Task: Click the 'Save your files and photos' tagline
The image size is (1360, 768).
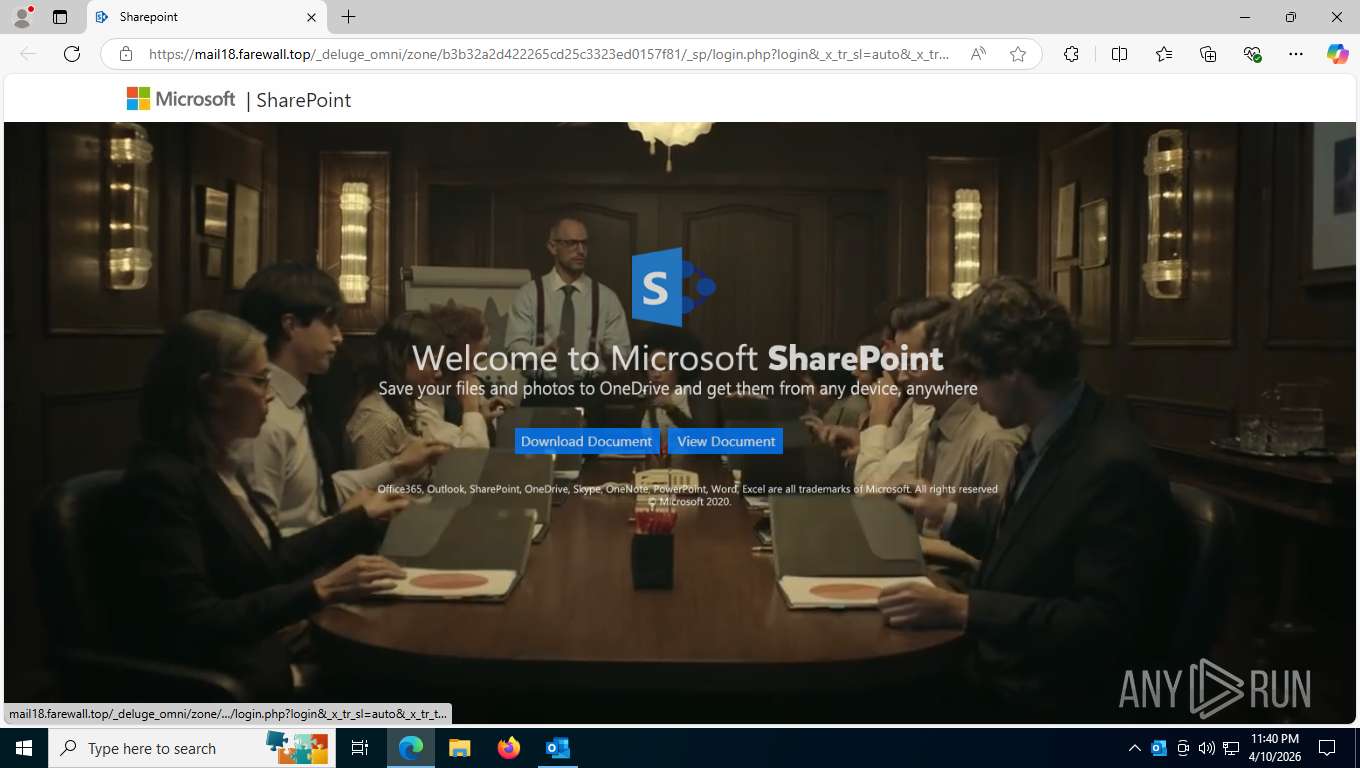Action: (x=678, y=389)
